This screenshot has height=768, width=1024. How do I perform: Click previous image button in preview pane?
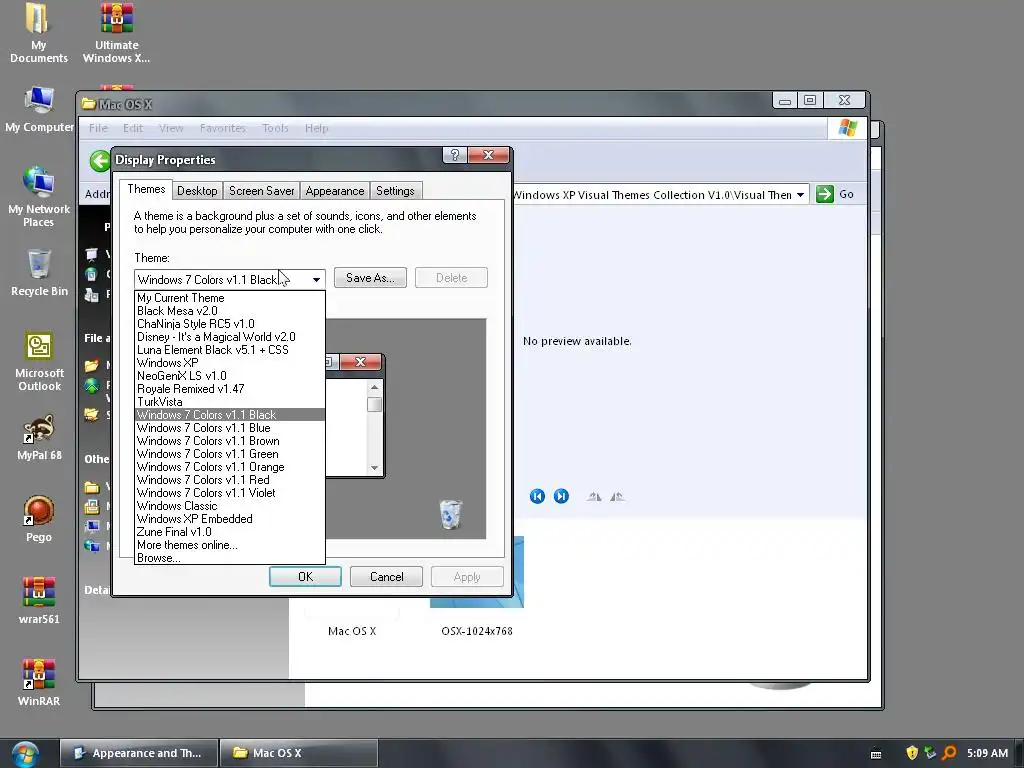pyautogui.click(x=537, y=496)
